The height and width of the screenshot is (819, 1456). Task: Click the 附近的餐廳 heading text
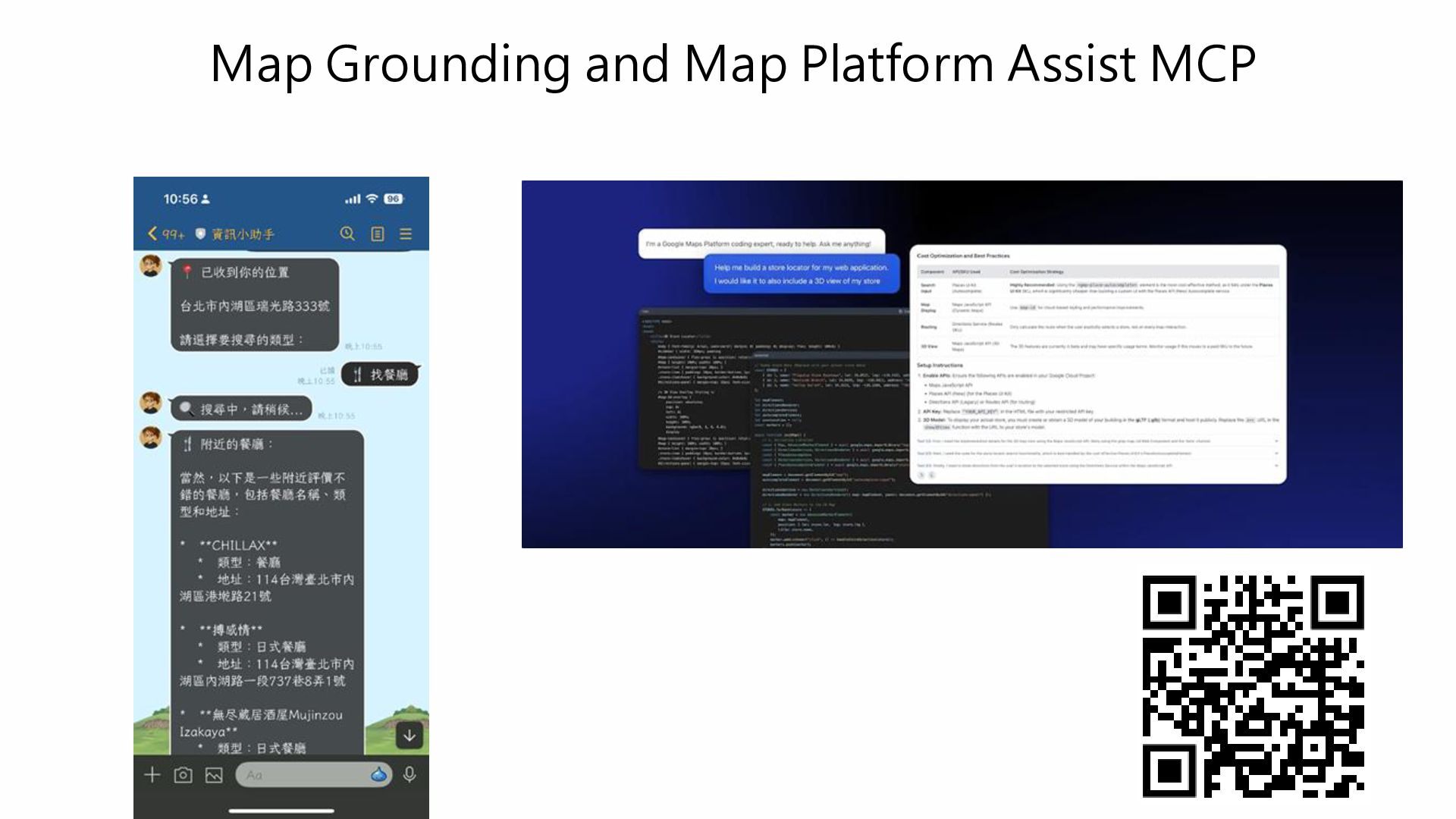(x=237, y=444)
